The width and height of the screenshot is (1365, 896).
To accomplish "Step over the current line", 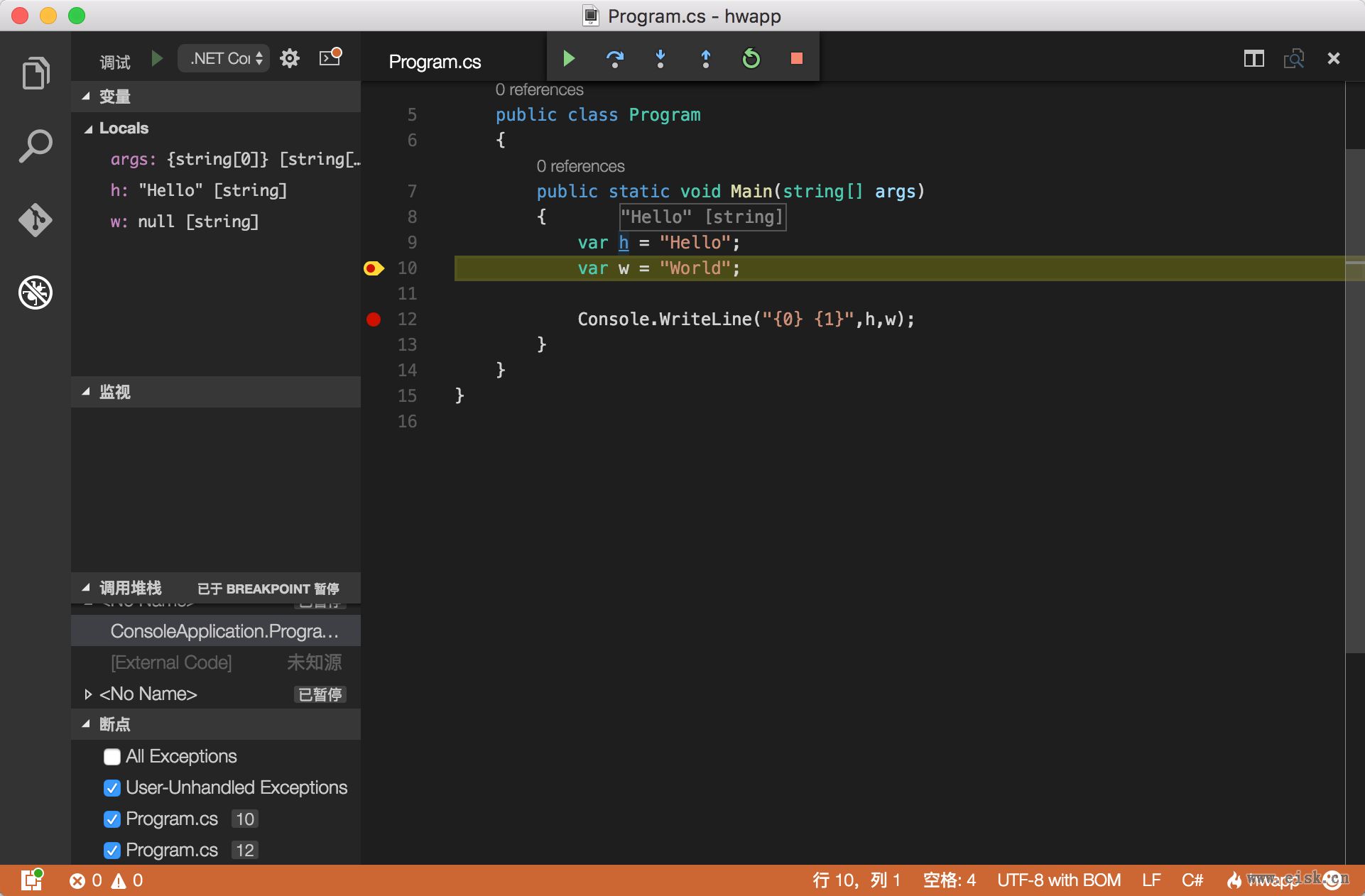I will point(614,58).
